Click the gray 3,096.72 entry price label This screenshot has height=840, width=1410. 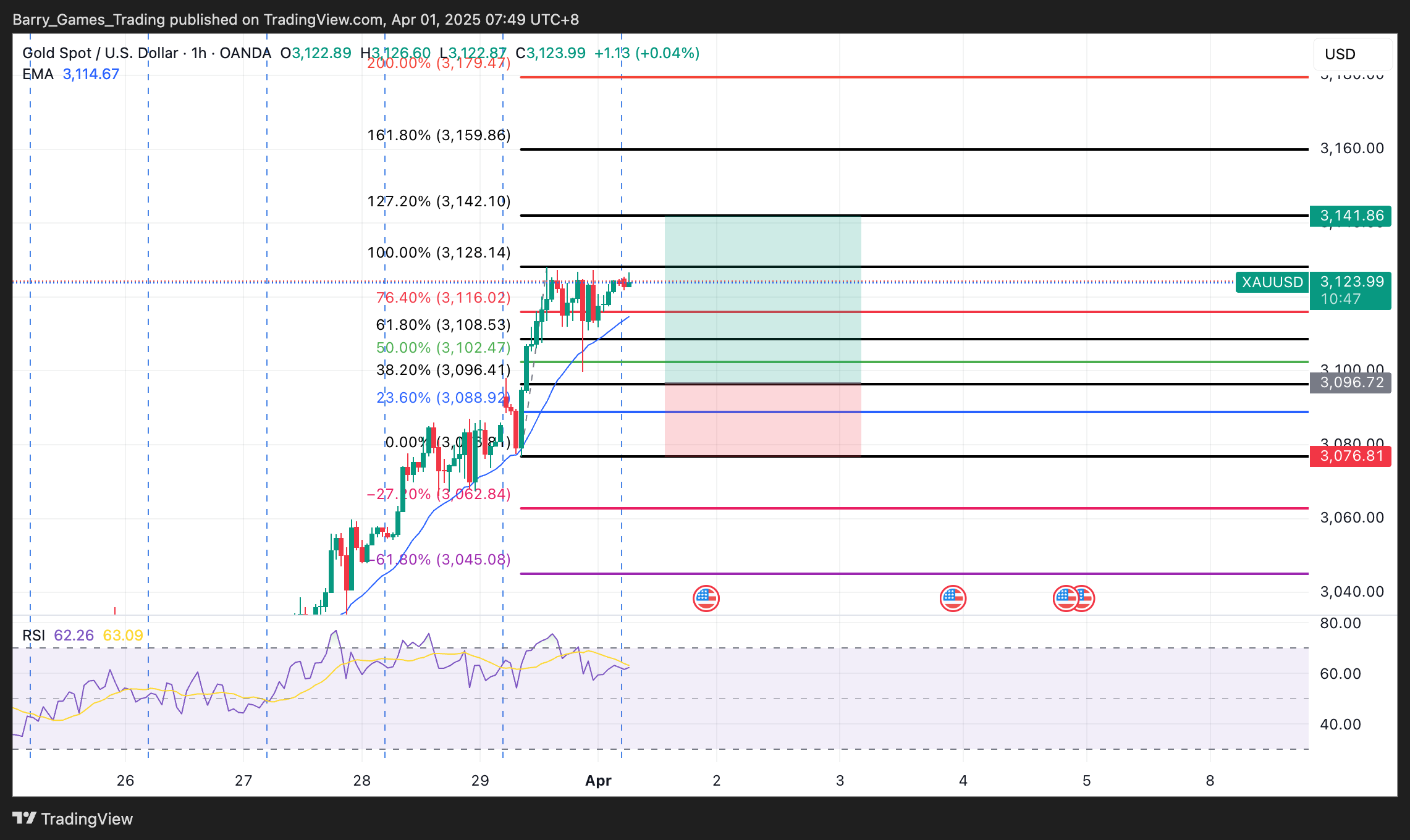coord(1351,382)
